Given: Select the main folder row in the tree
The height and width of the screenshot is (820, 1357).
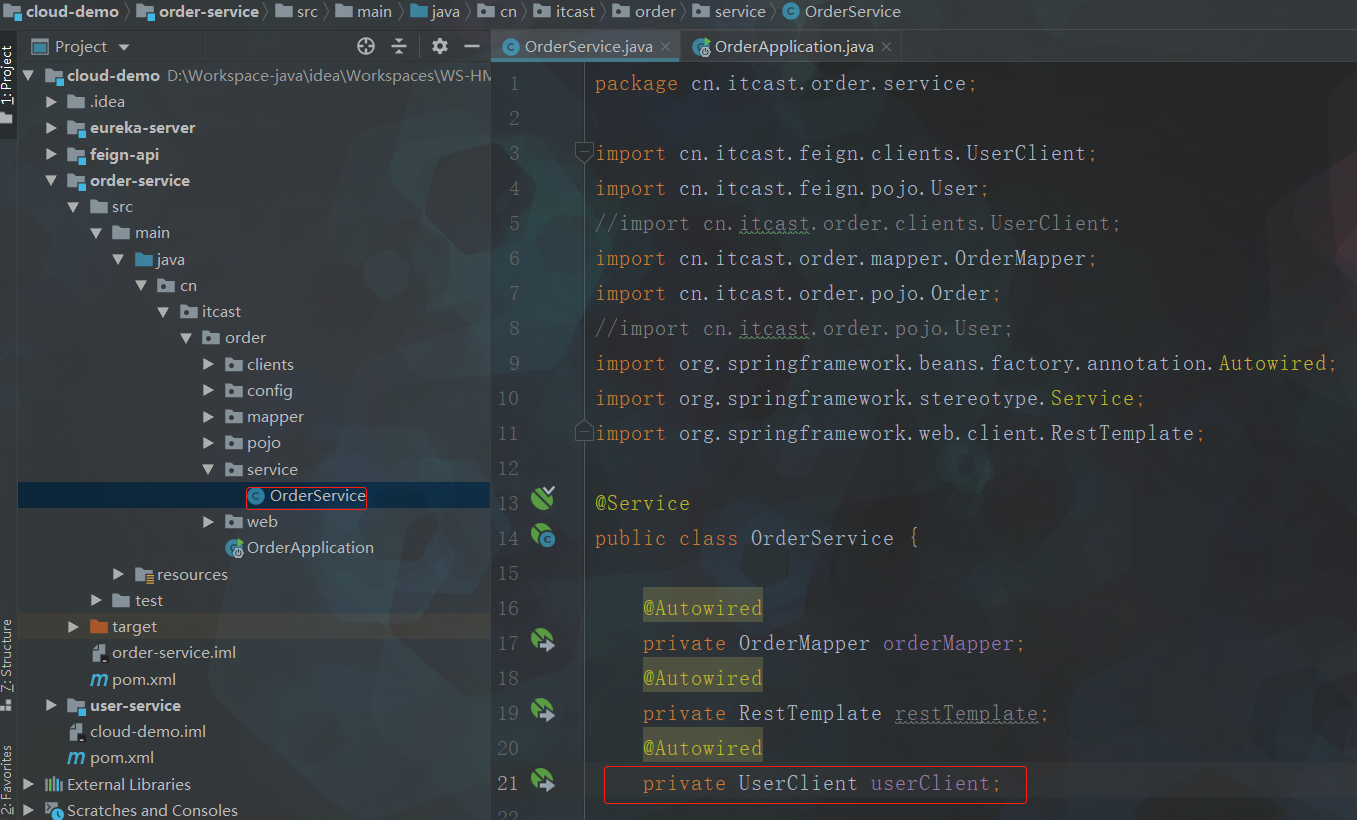Looking at the screenshot, I should point(254,233).
